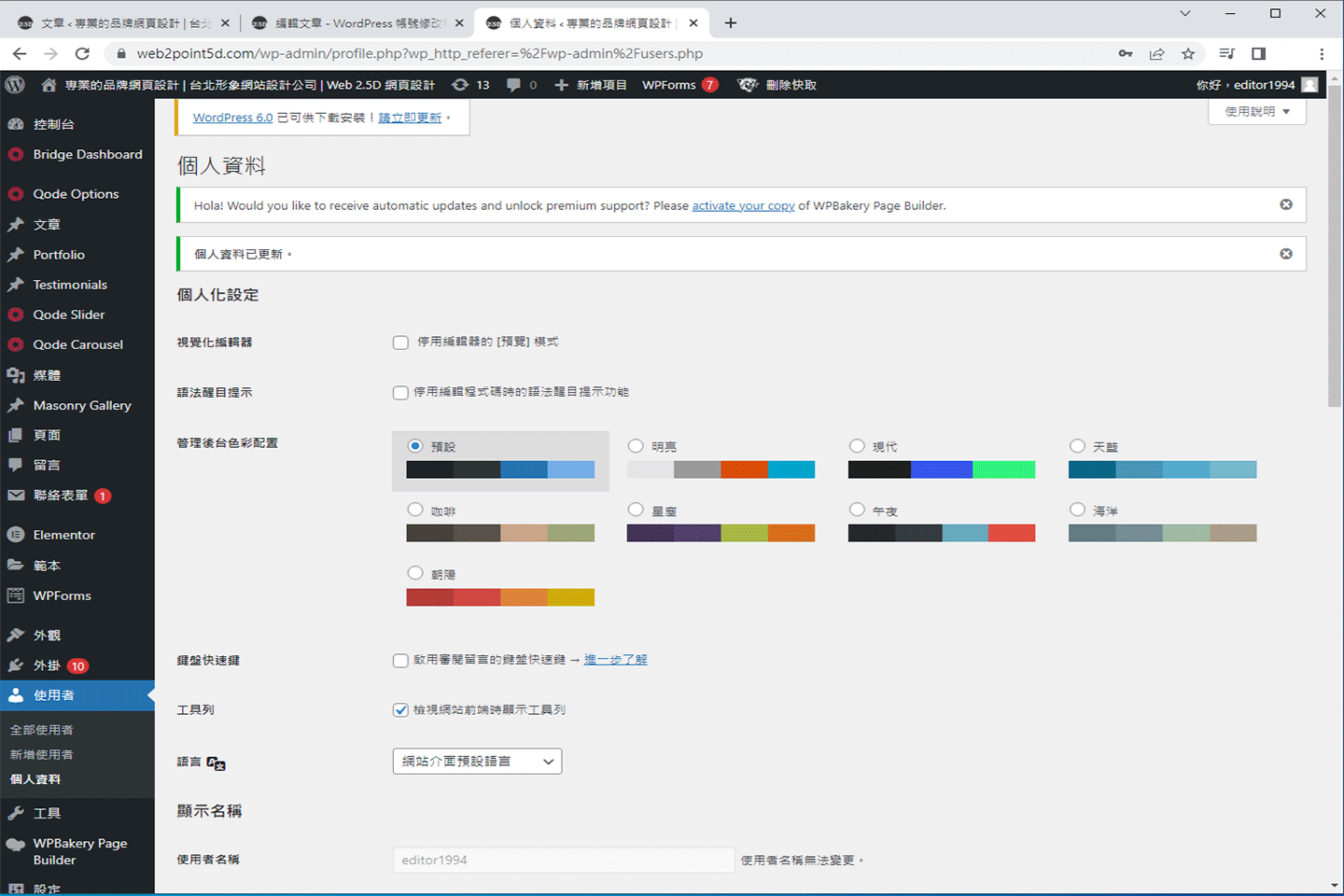The width and height of the screenshot is (1344, 896).
Task: Uncheck the show toolbar on frontend checkbox
Action: [x=400, y=710]
